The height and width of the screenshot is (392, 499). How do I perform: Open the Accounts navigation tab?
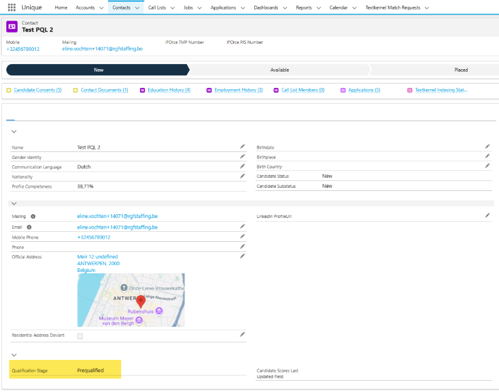tap(85, 7)
